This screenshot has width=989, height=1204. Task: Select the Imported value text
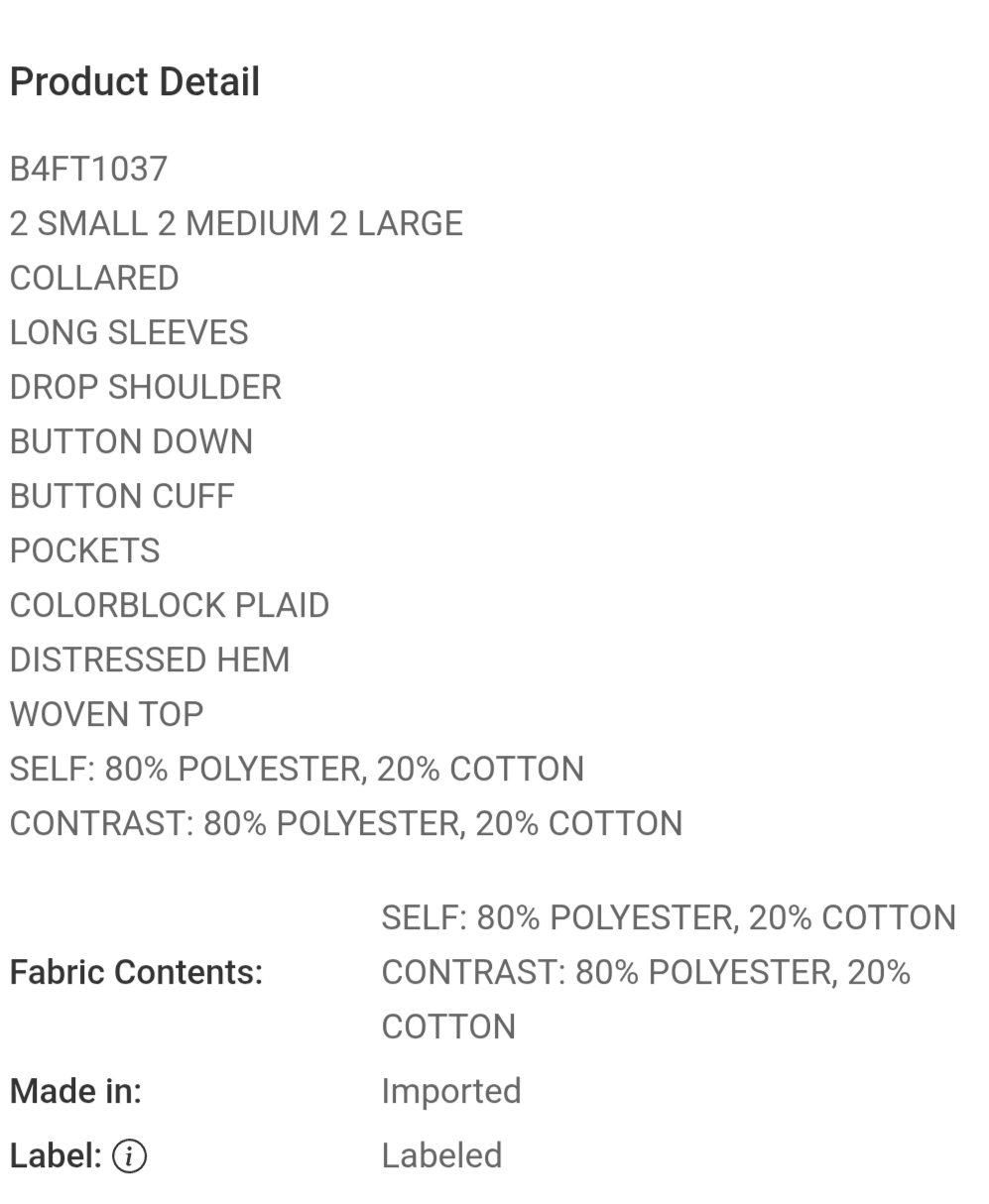tap(451, 1091)
